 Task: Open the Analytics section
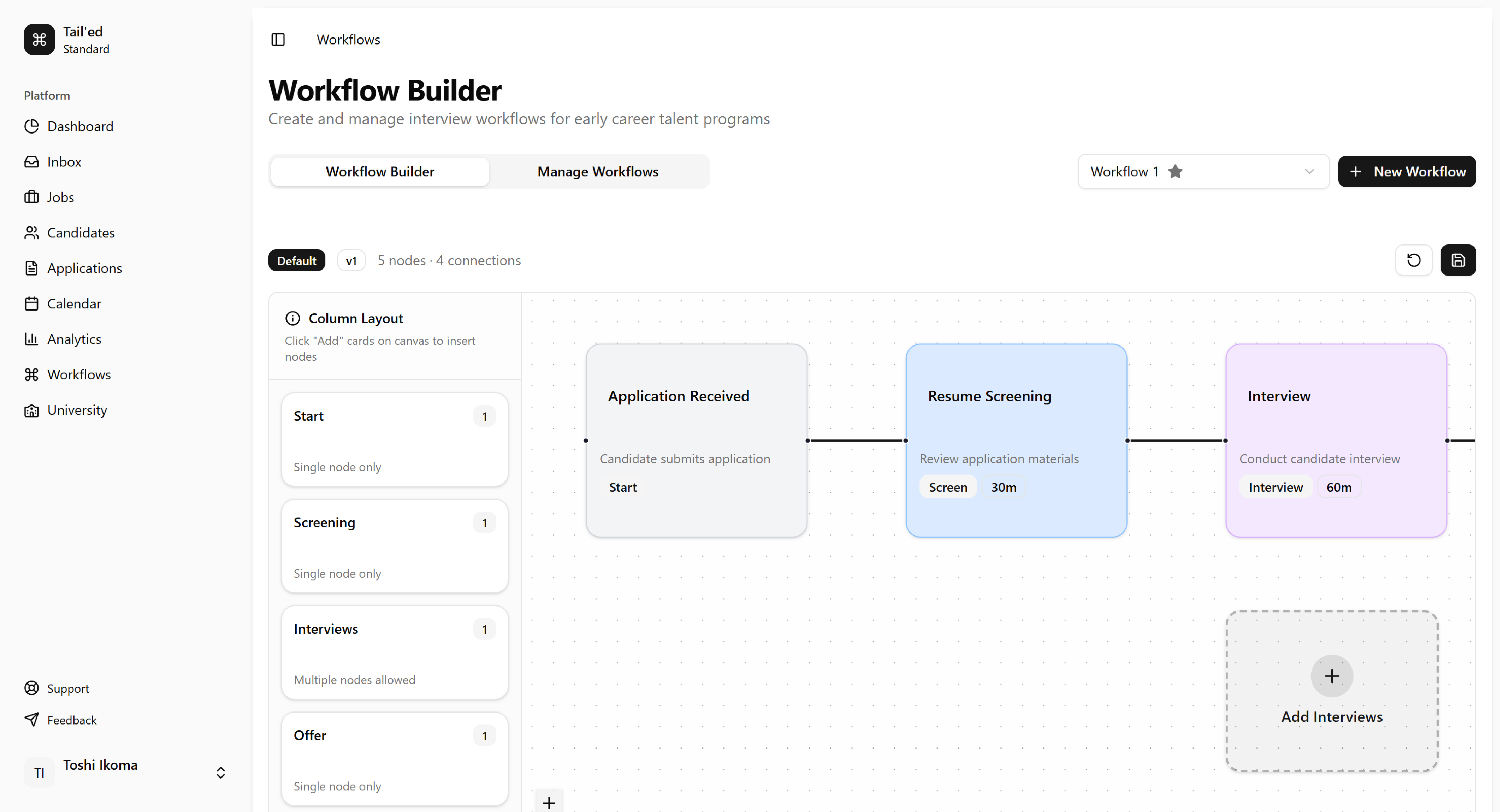point(74,339)
